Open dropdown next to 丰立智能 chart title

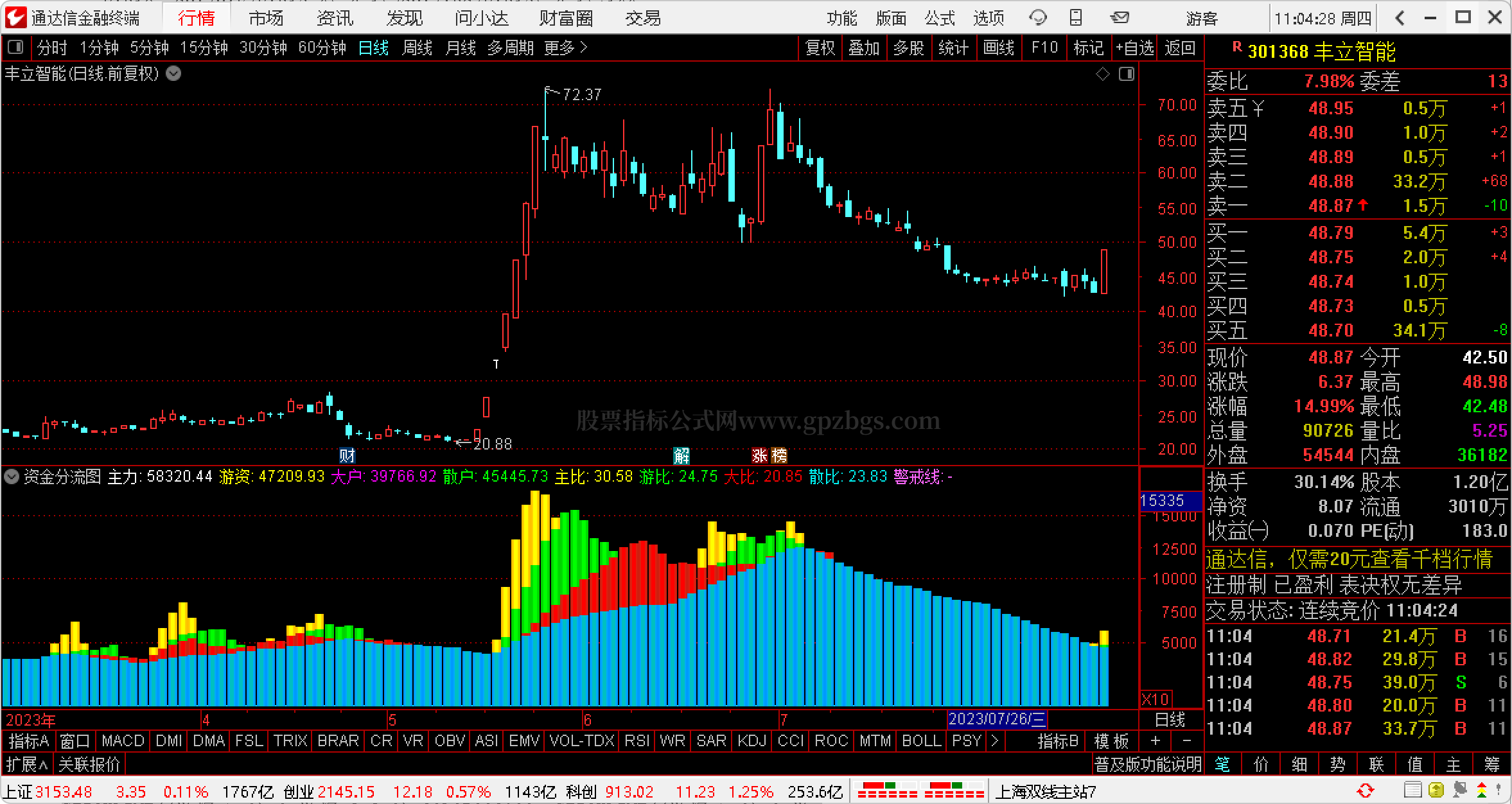click(173, 74)
